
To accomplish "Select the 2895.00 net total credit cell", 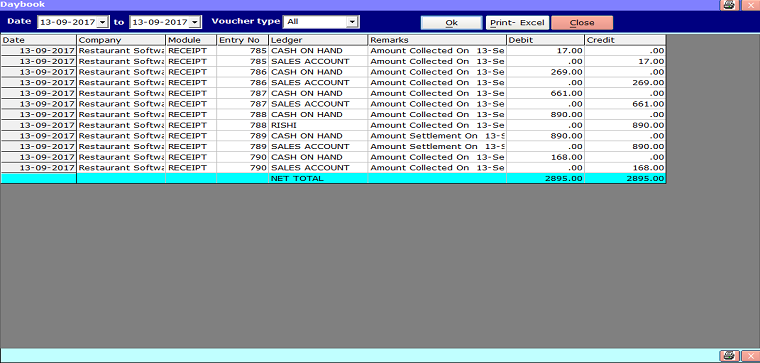I will [625, 178].
